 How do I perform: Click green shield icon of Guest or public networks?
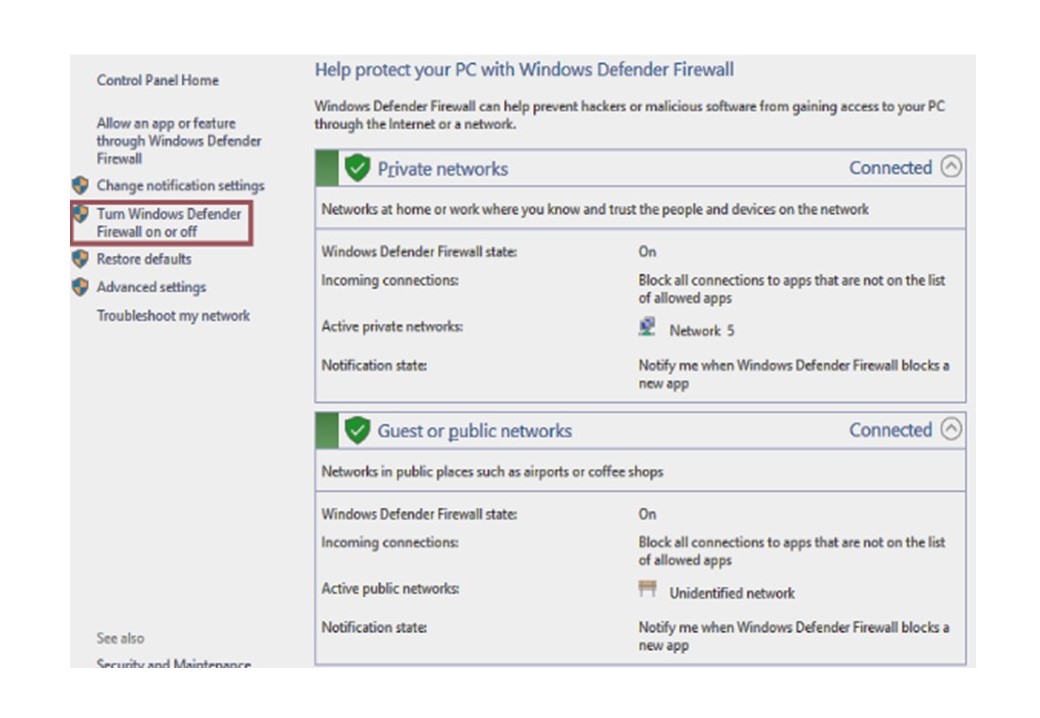[357, 431]
